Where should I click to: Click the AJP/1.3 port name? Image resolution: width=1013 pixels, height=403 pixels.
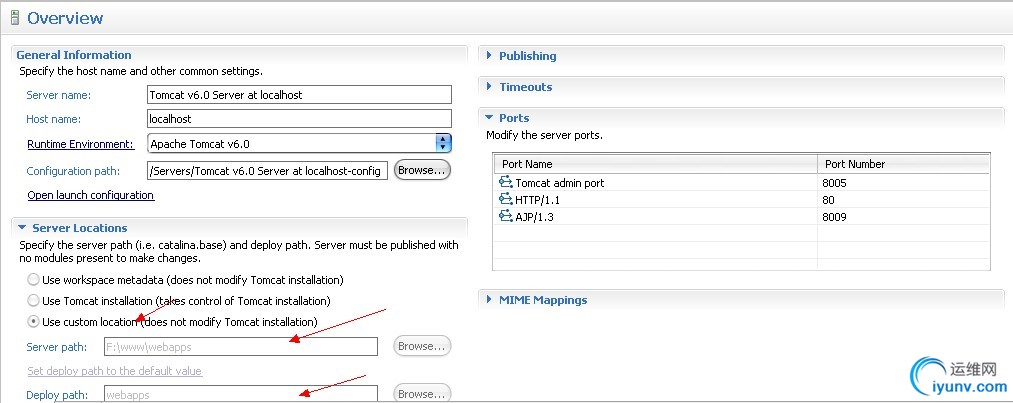pyautogui.click(x=534, y=216)
